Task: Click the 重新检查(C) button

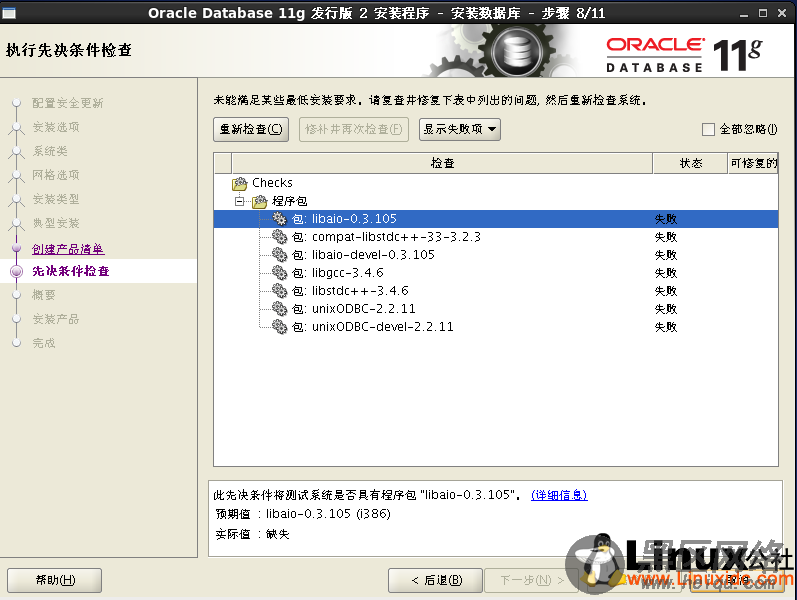Action: (251, 129)
